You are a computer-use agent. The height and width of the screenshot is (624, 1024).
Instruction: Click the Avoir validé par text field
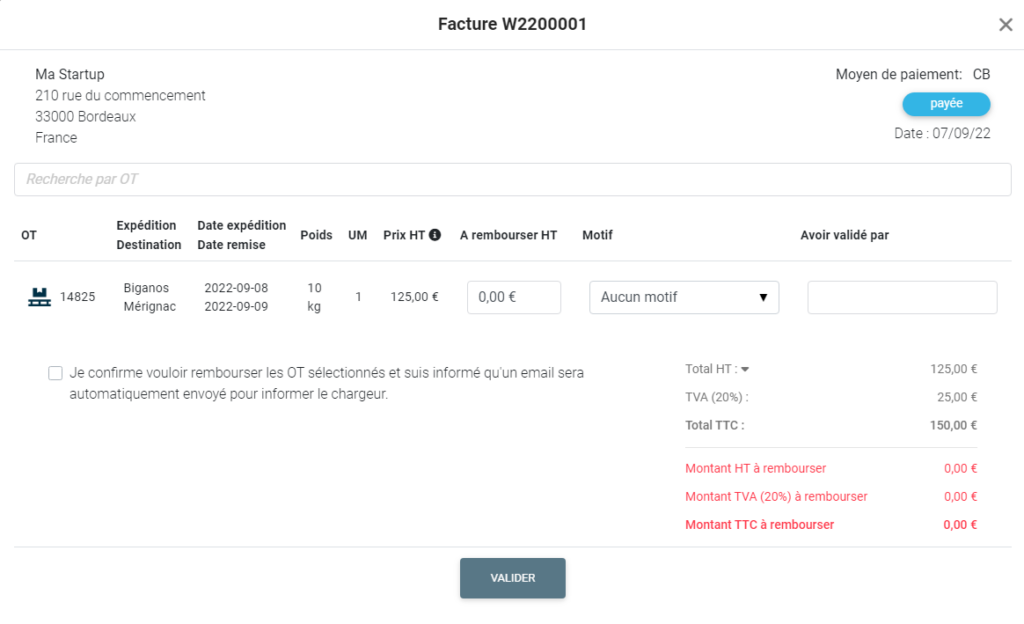(x=902, y=297)
